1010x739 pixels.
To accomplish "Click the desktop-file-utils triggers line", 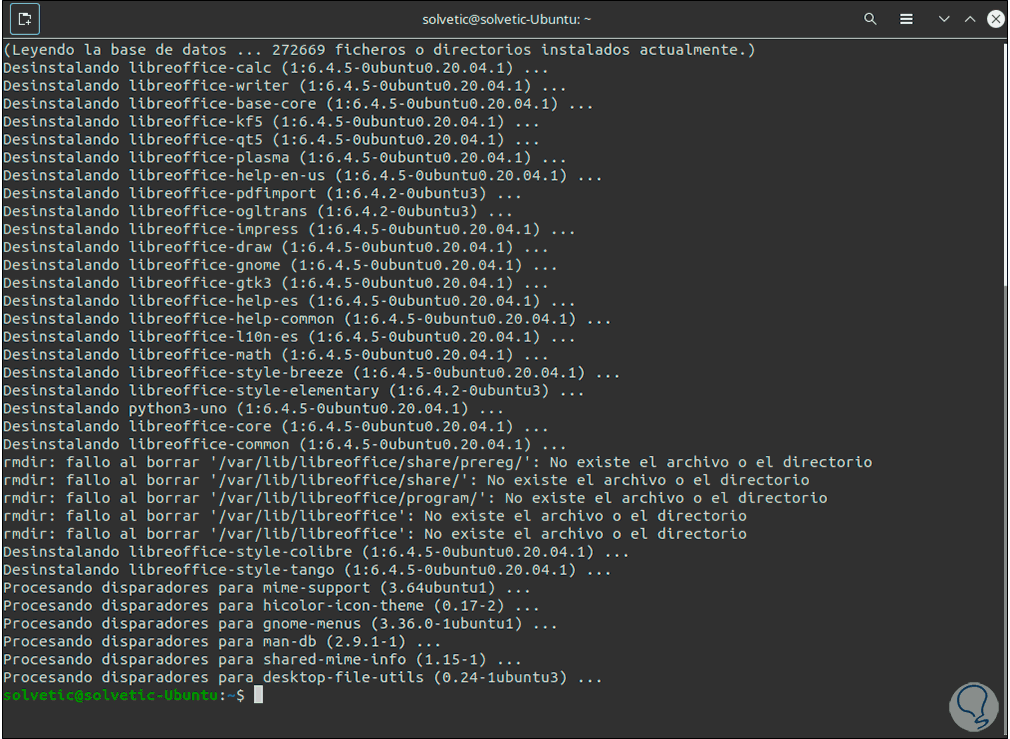I will (x=302, y=678).
